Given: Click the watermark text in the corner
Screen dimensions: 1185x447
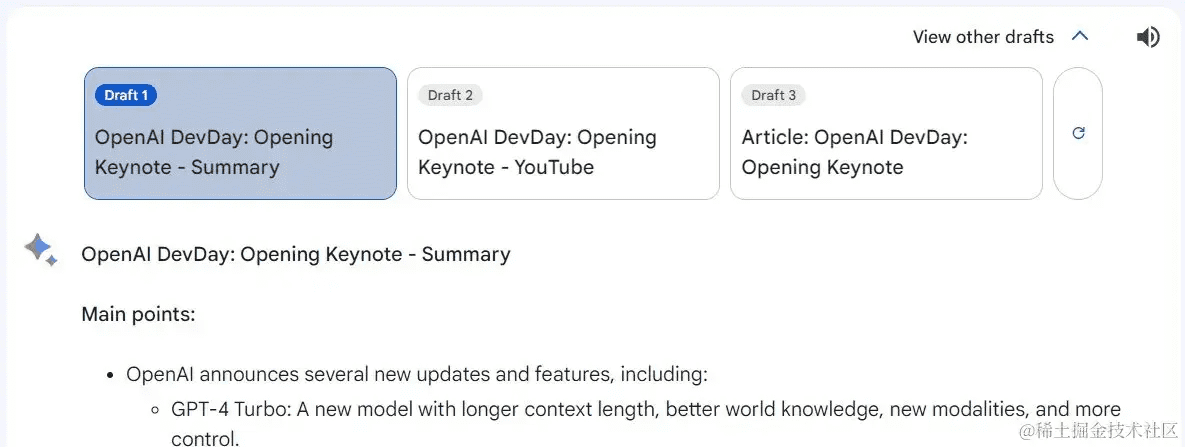Looking at the screenshot, I should tap(1099, 431).
